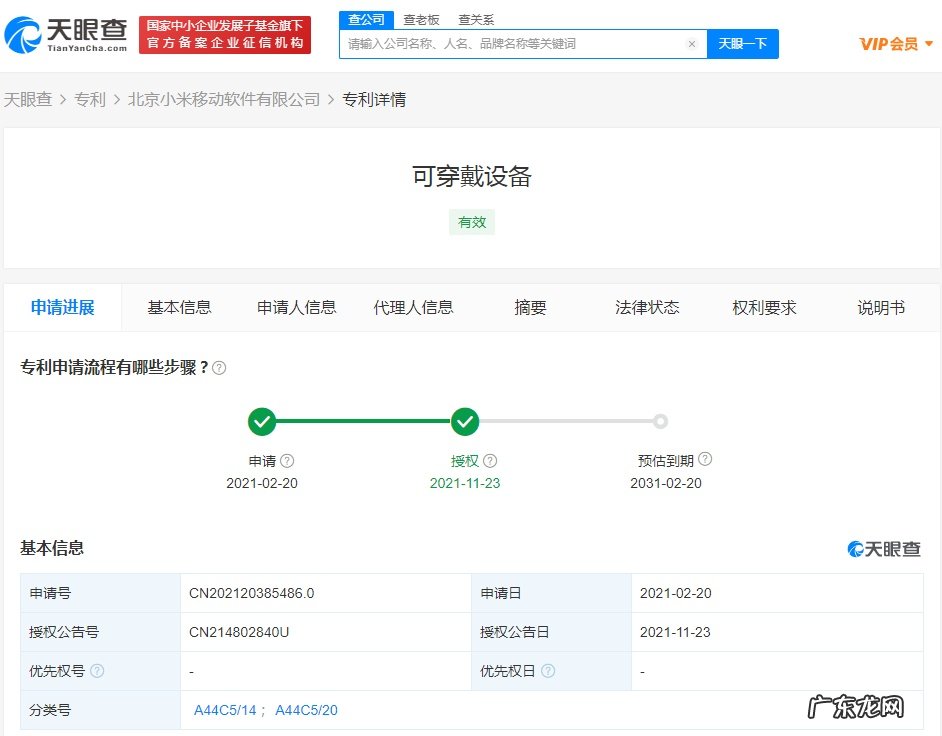Click the 天眼一下 search button

pyautogui.click(x=743, y=44)
